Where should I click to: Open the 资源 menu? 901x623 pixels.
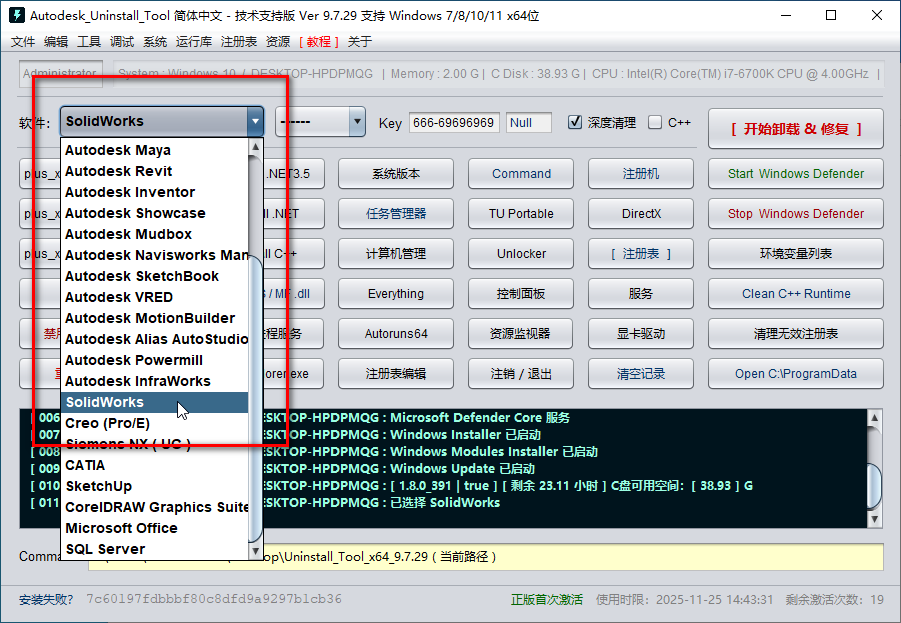click(278, 41)
